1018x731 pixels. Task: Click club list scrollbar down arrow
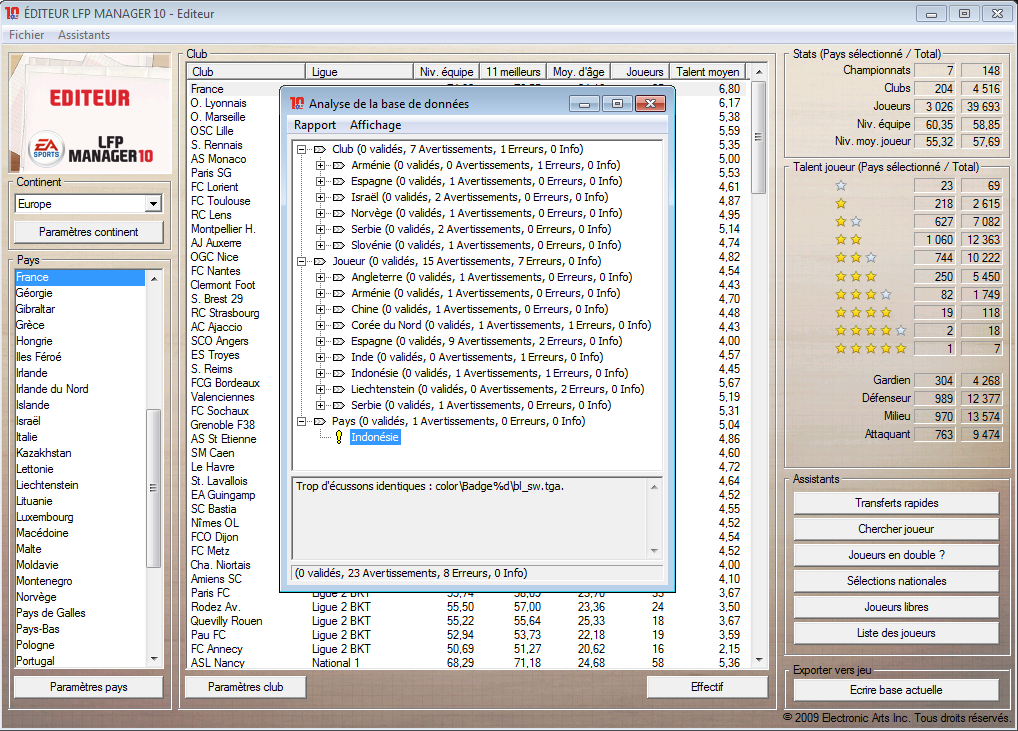pyautogui.click(x=759, y=661)
